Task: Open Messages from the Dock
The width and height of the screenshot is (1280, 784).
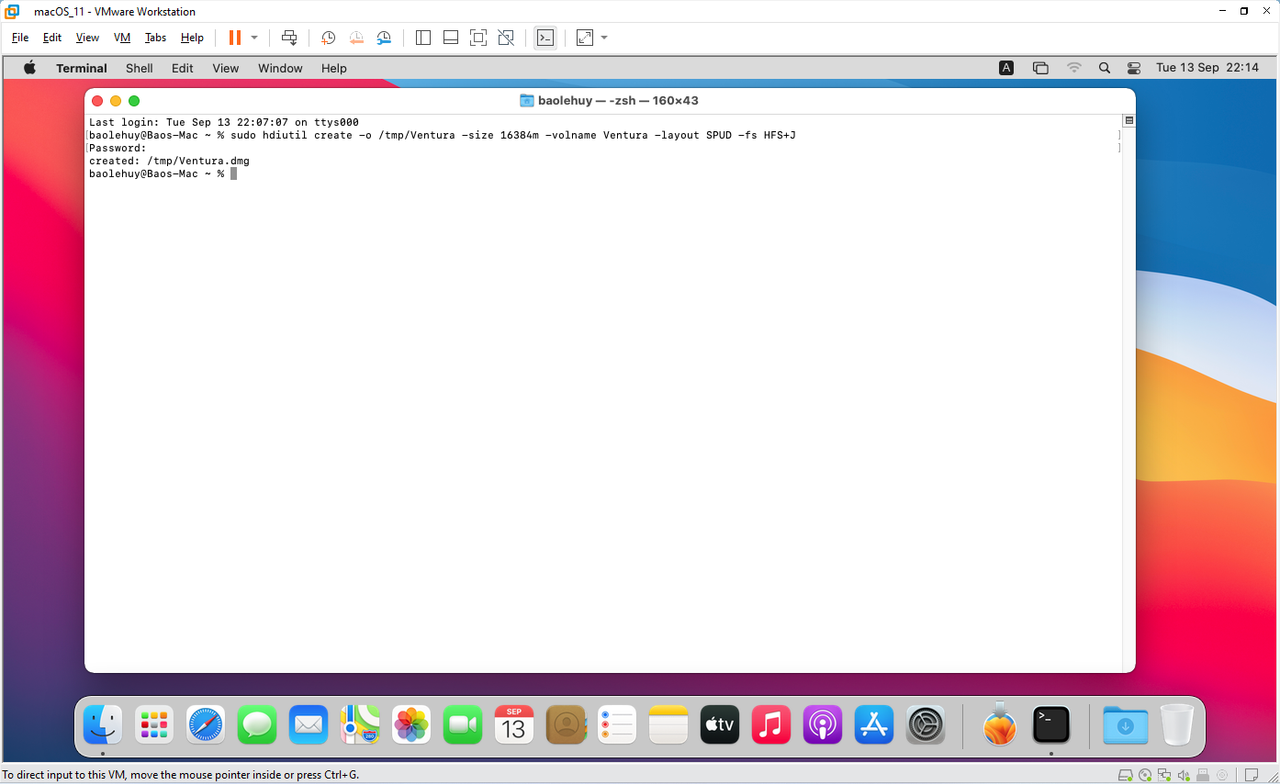Action: [x=257, y=724]
